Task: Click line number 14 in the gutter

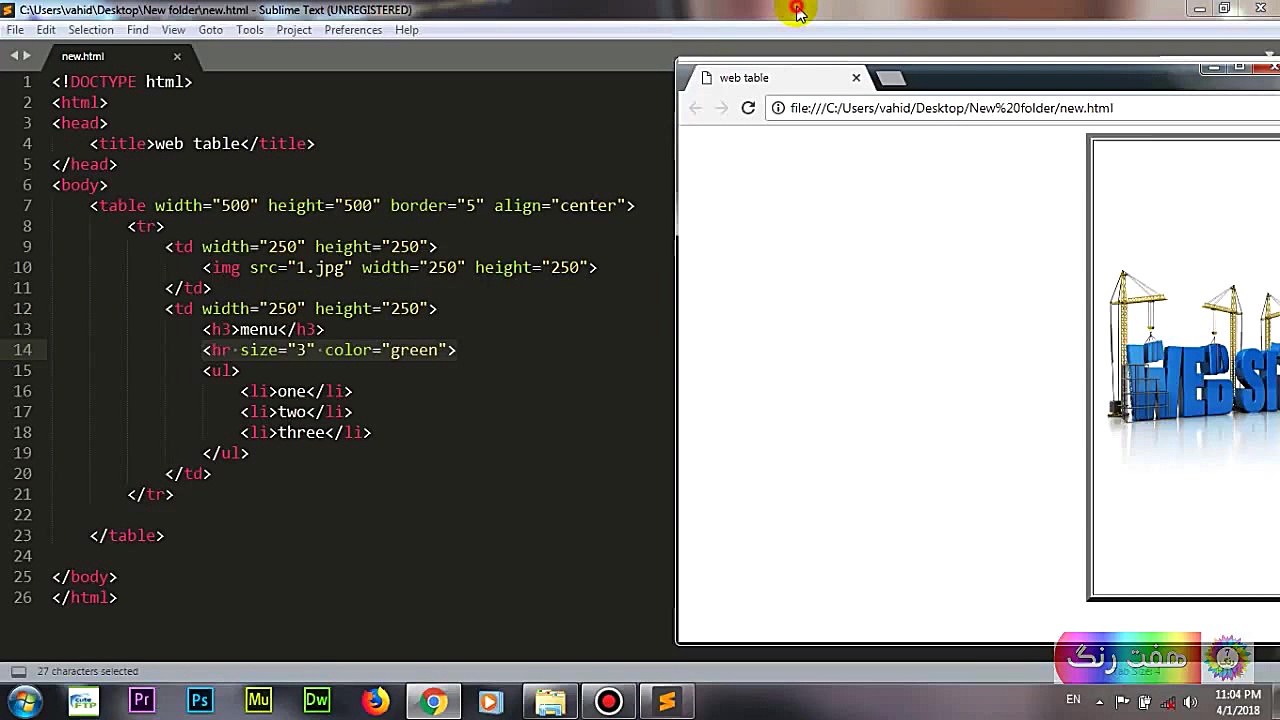Action: click(23, 350)
